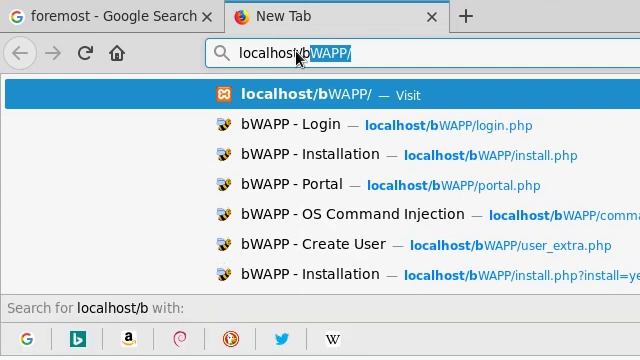
Task: Open a new tab with plus button
Action: click(466, 16)
